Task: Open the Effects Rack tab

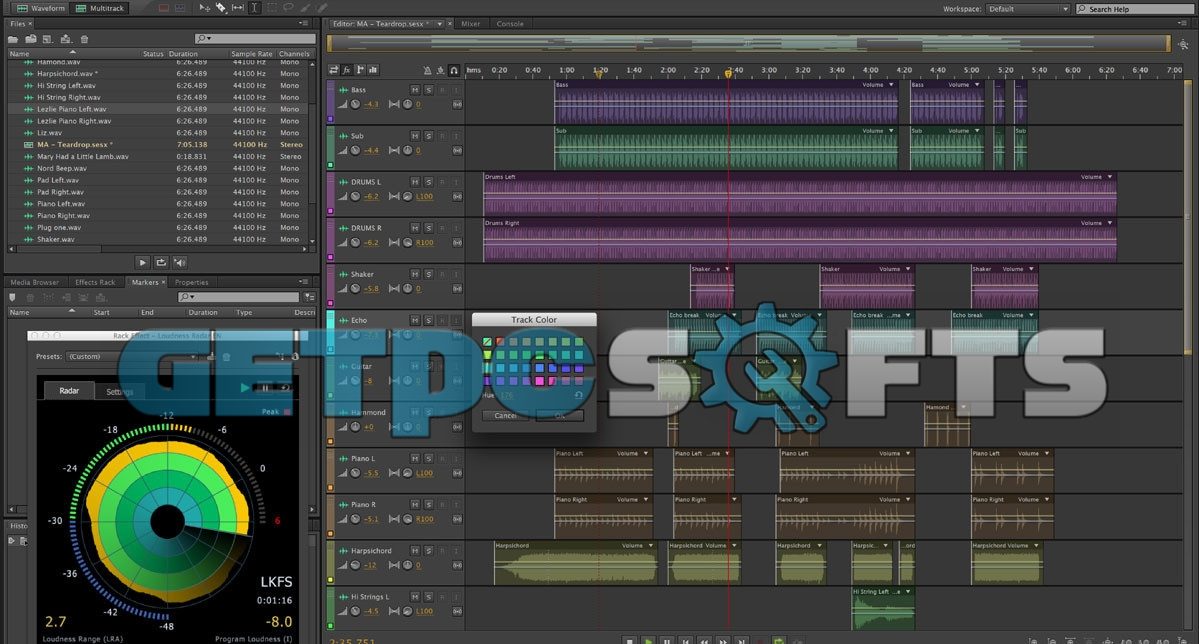Action: pos(96,282)
